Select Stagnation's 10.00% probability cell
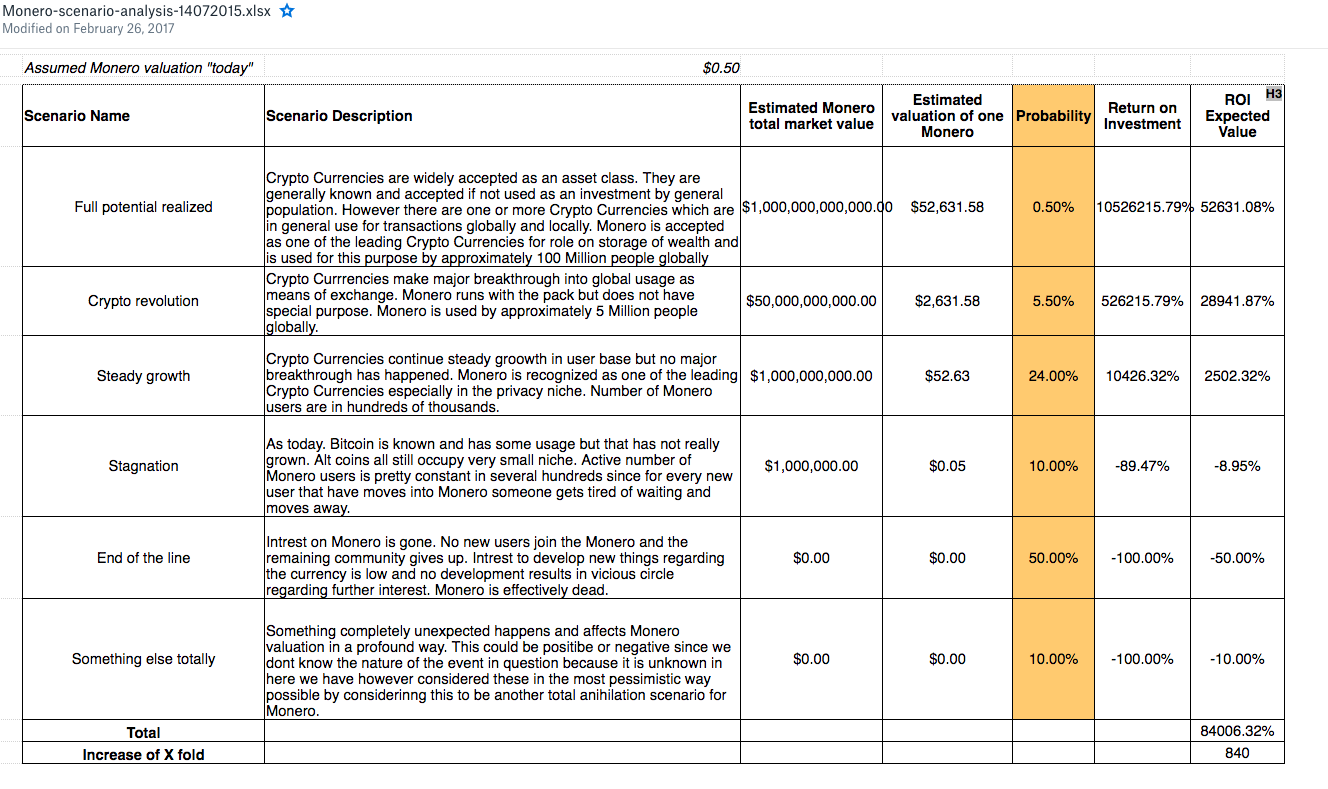 point(1053,466)
